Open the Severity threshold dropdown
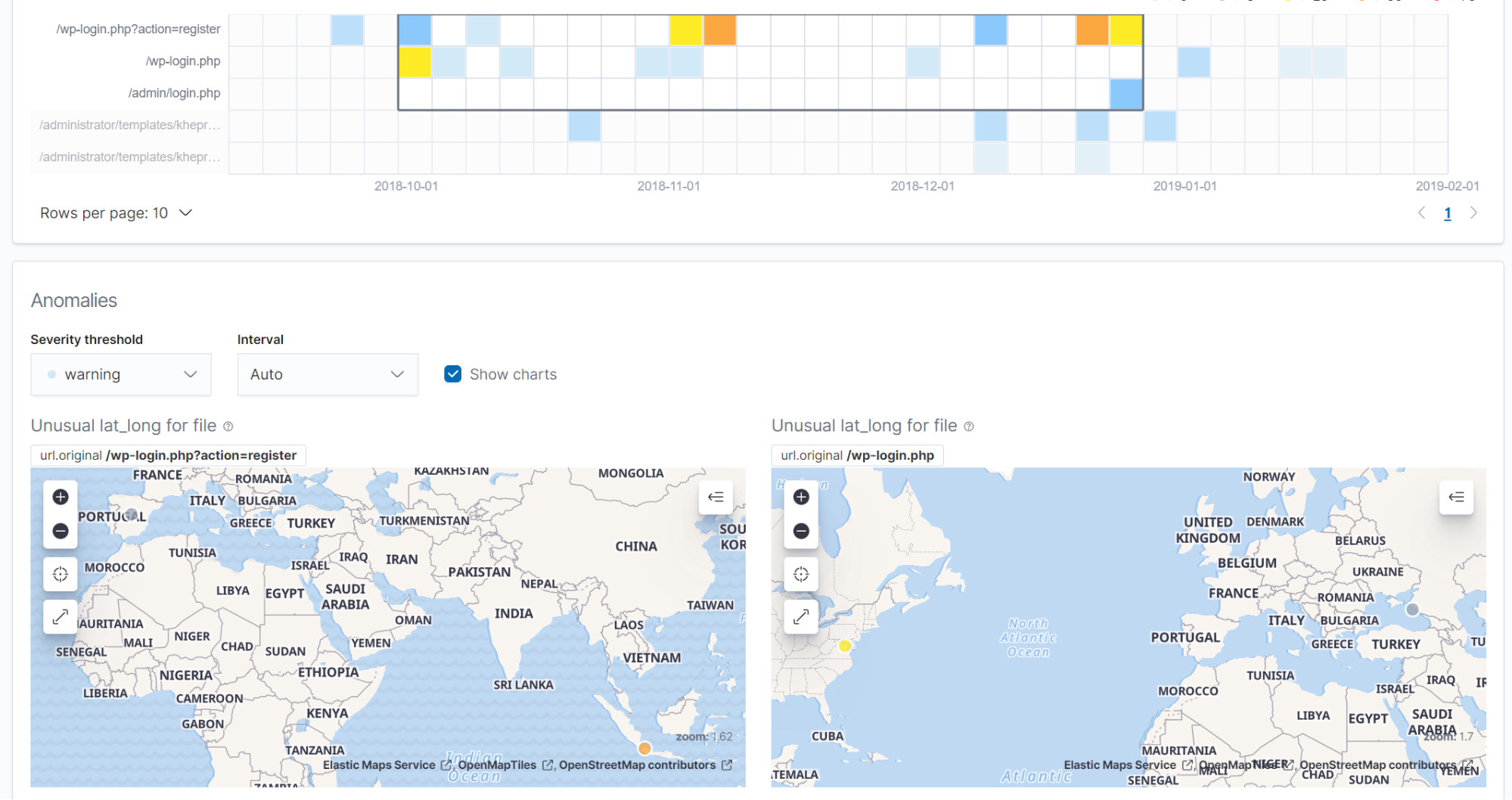Image resolution: width=1512 pixels, height=800 pixels. click(x=121, y=374)
